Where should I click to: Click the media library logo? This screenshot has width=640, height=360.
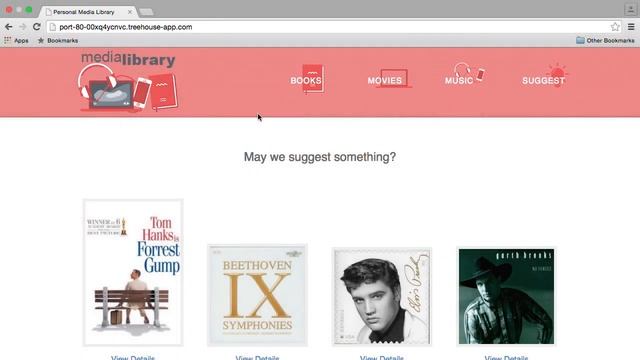[128, 81]
